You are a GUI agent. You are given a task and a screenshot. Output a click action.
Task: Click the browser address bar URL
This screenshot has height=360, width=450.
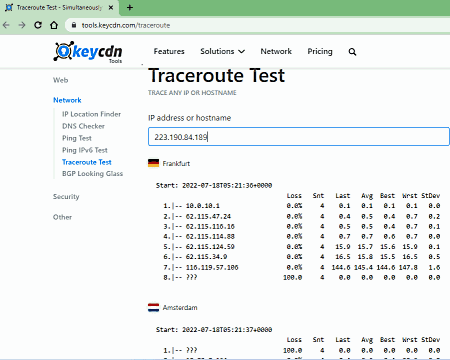[126, 25]
